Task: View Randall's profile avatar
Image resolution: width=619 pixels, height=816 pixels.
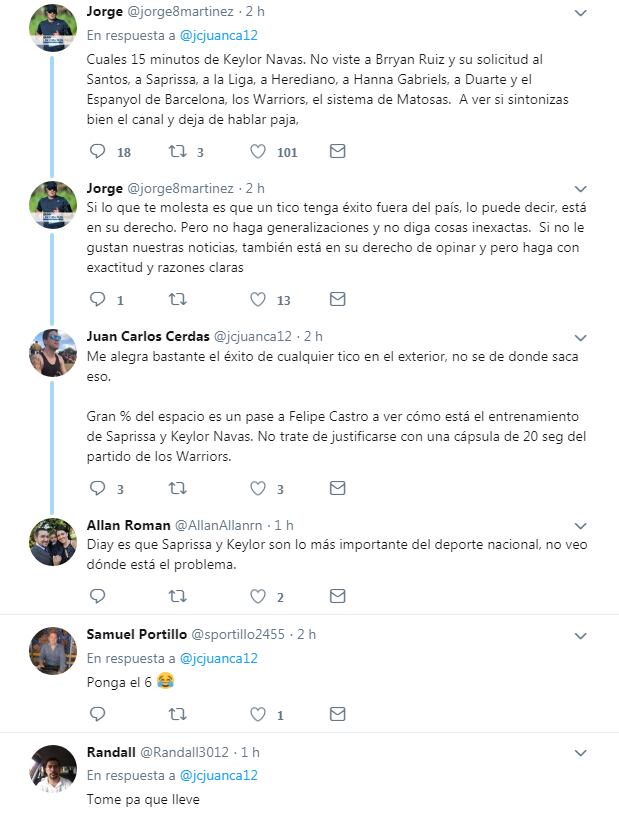Action: point(53,769)
